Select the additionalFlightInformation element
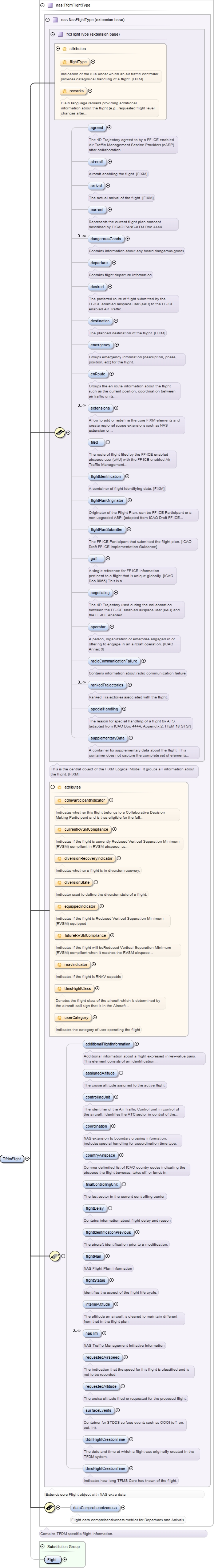 [x=108, y=1044]
